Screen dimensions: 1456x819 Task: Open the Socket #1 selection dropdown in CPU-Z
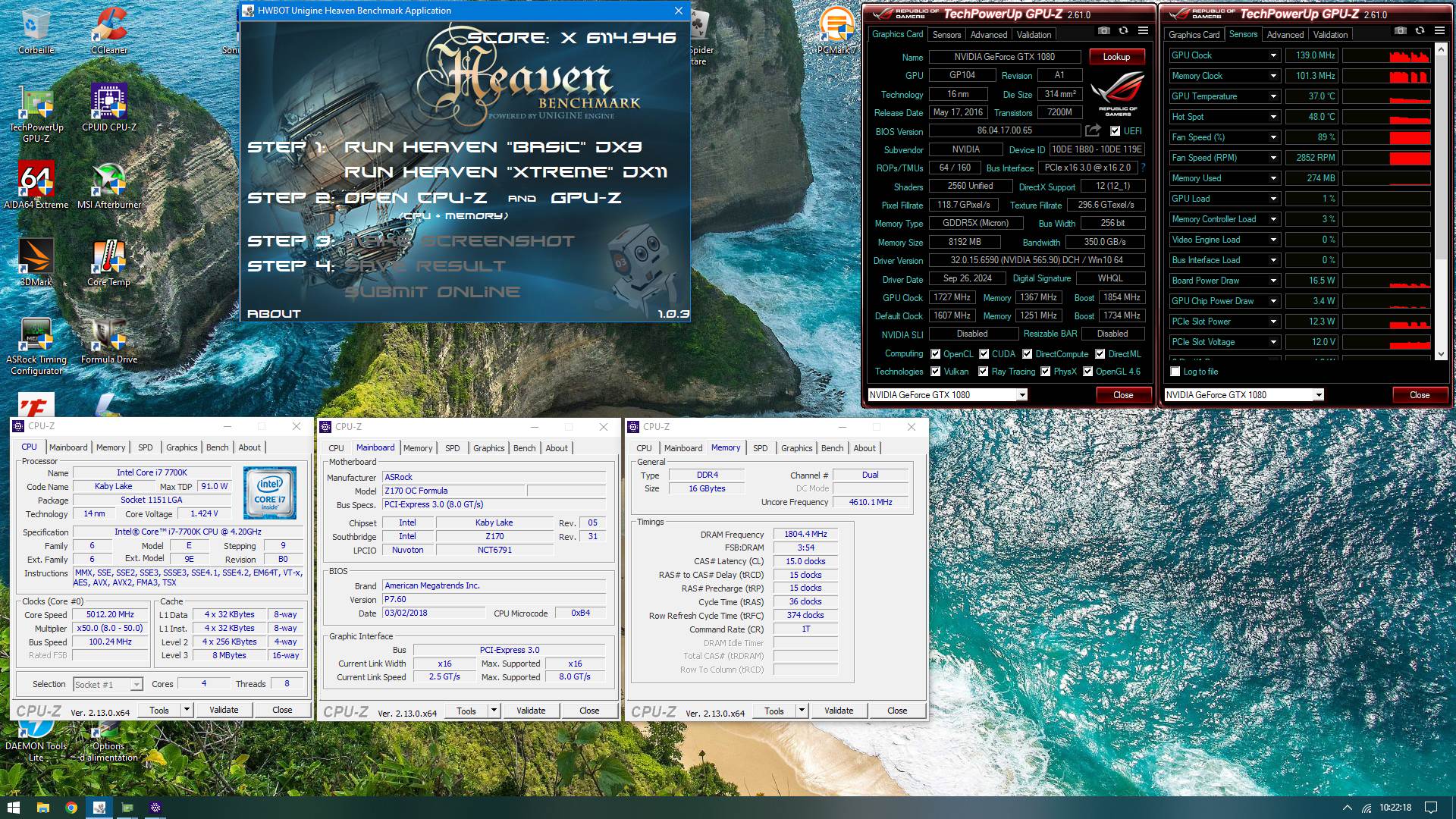point(136,685)
